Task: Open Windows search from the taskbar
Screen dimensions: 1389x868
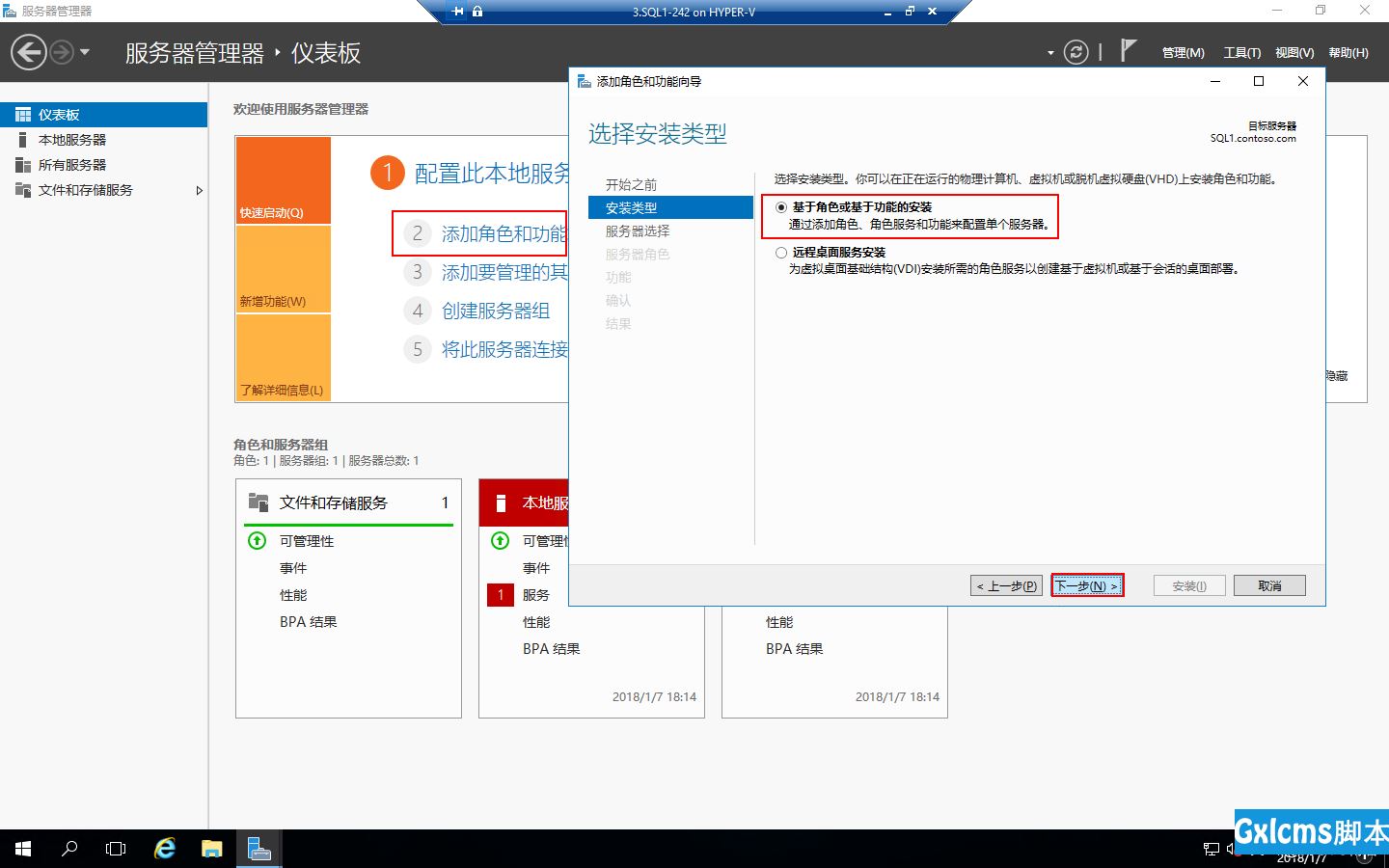Action: [69, 849]
